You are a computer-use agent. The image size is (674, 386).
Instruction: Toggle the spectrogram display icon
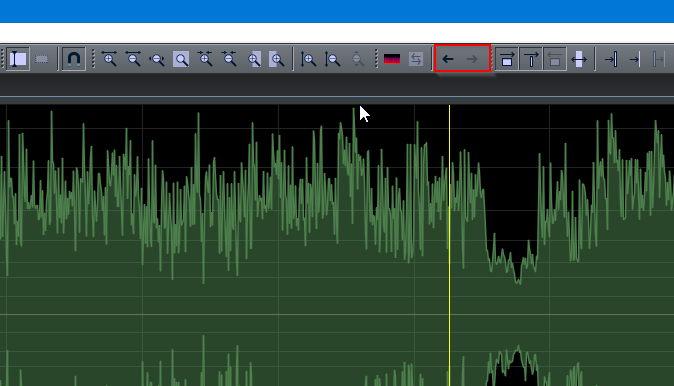pos(392,59)
